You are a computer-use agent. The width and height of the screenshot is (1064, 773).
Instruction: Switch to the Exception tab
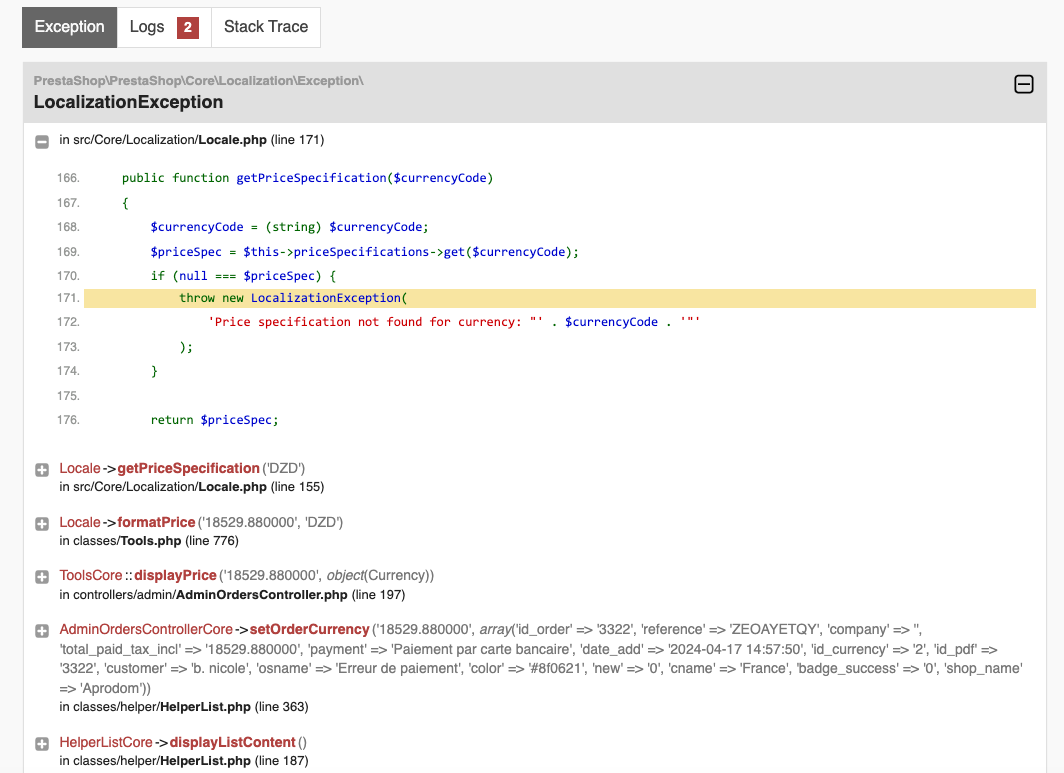point(69,27)
